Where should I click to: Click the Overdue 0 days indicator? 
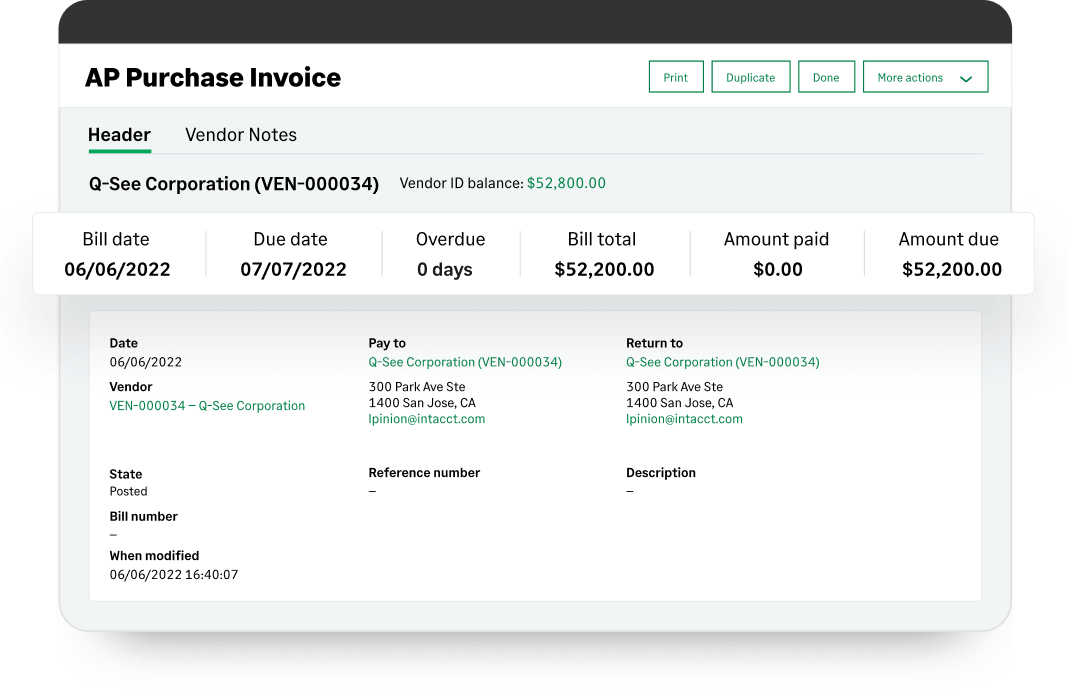coord(445,269)
